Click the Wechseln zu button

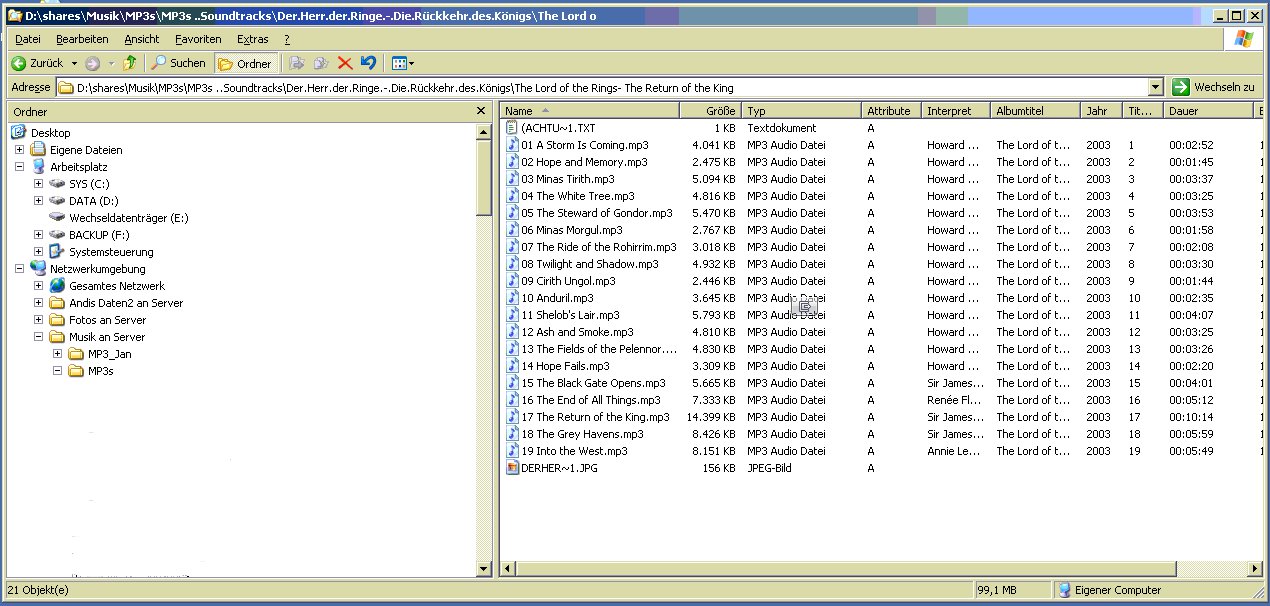coord(1212,87)
